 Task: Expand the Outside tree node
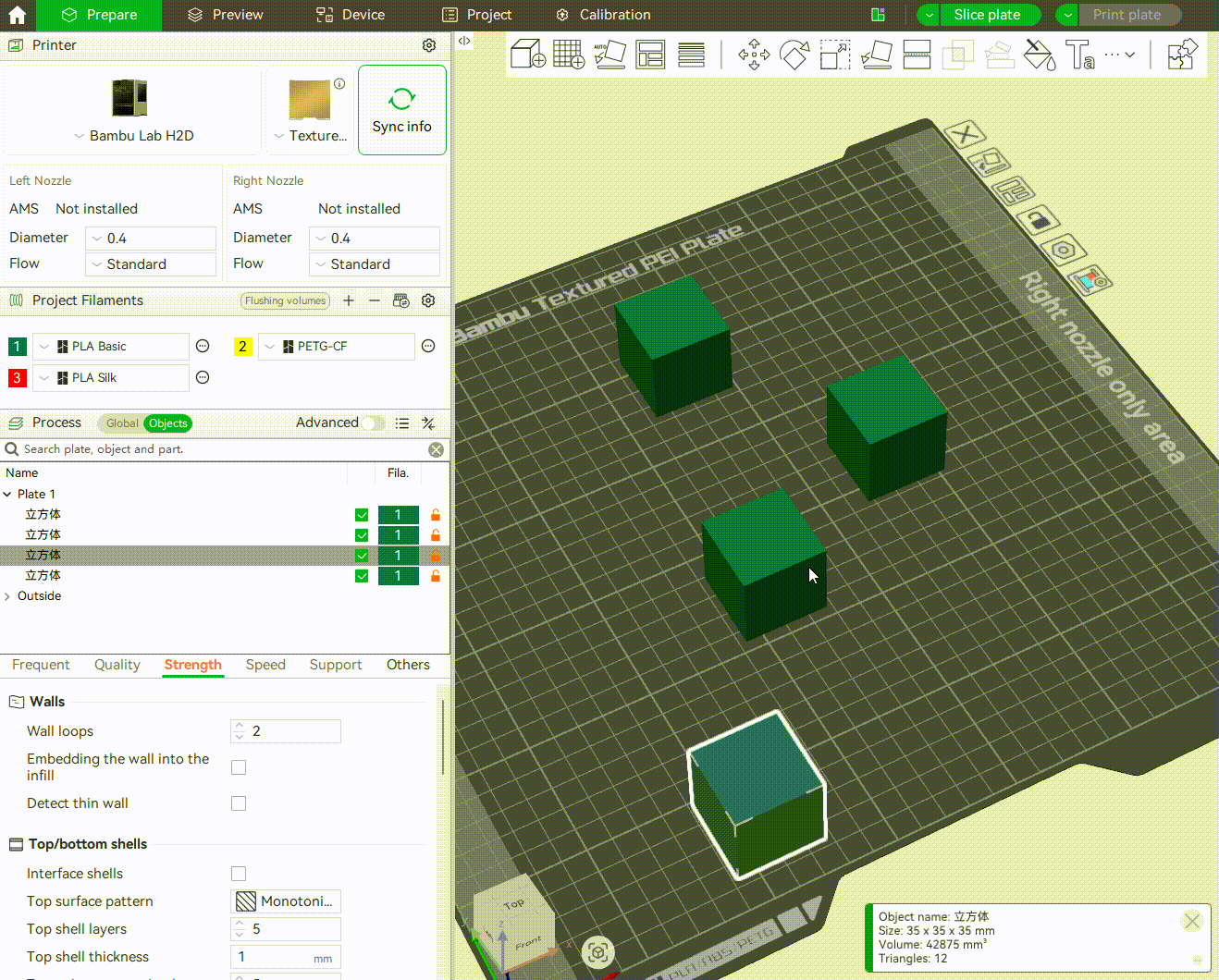[7, 596]
